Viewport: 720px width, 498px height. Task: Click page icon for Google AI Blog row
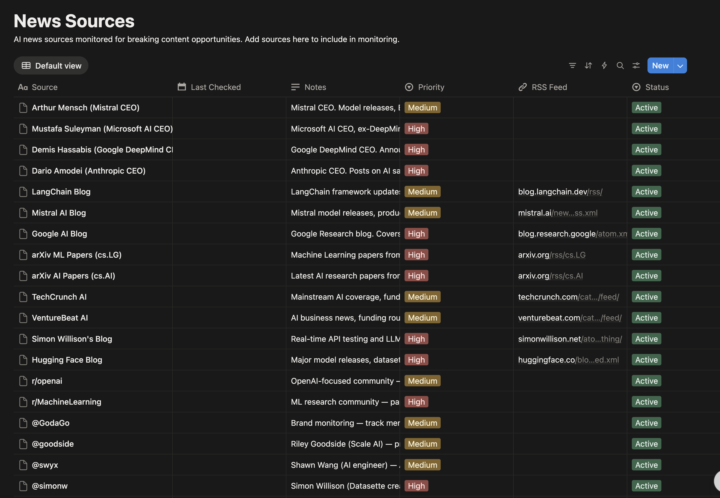(23, 234)
